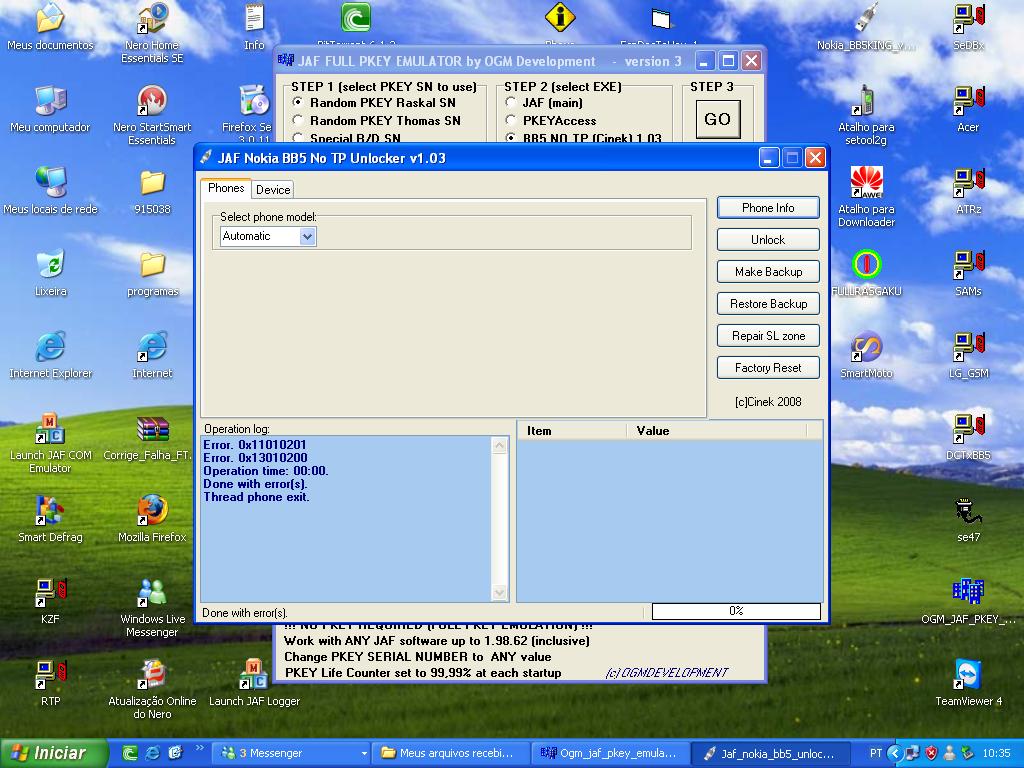Choose the PKEYAccess executable option
This screenshot has width=1024, height=768.
click(x=551, y=120)
